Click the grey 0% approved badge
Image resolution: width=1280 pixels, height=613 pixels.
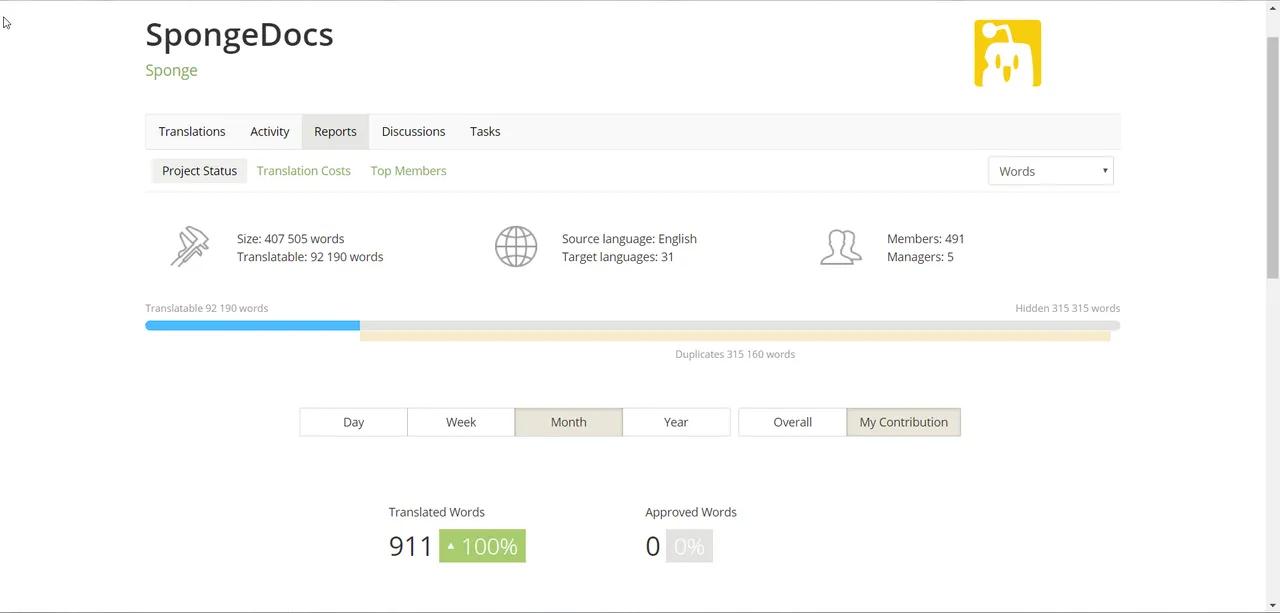click(689, 546)
